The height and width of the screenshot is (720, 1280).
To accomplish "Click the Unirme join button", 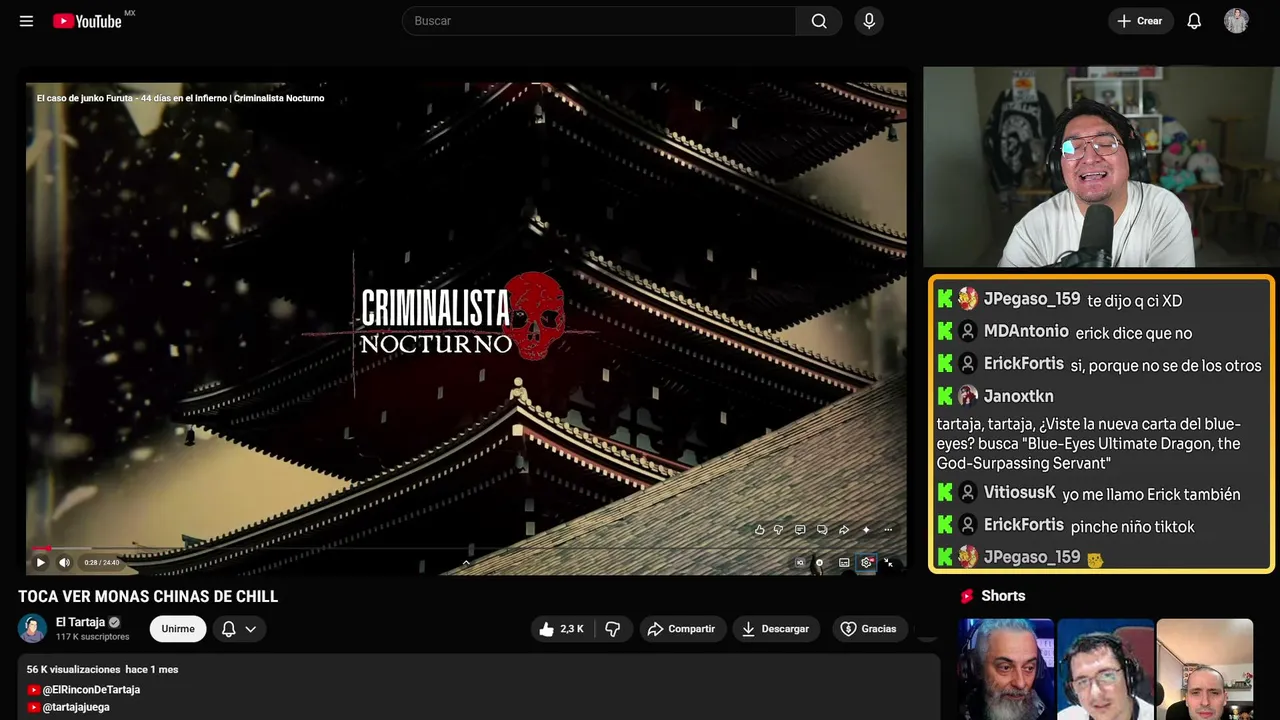I will point(178,629).
